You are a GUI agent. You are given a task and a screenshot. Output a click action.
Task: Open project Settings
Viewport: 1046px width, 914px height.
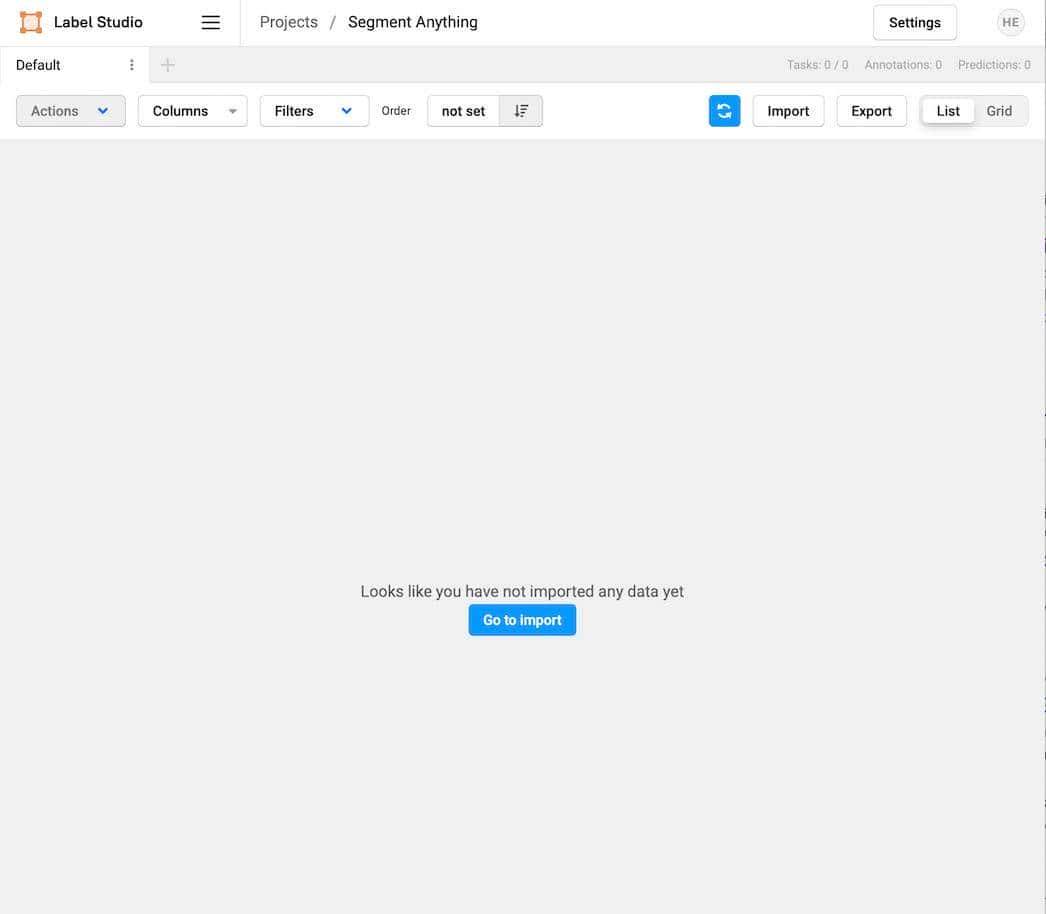pos(915,23)
